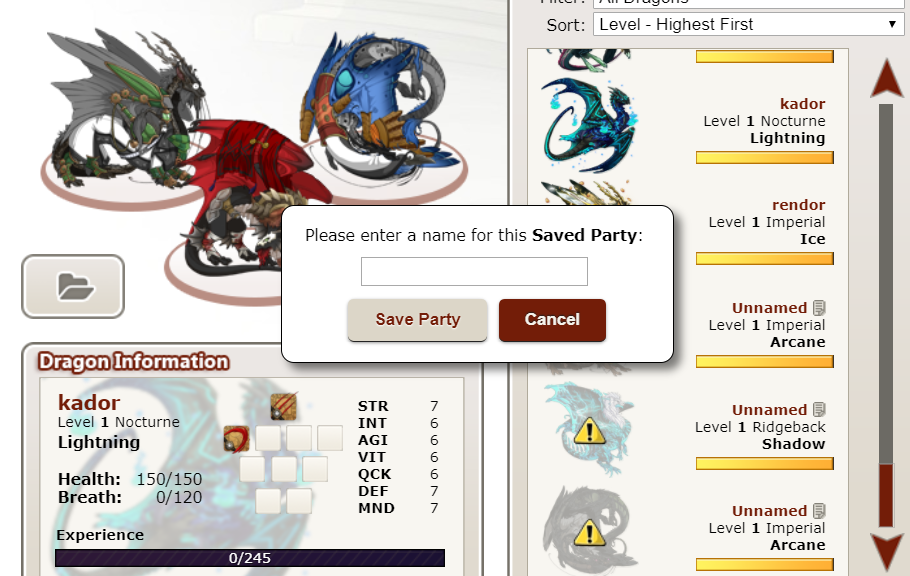Click kador's purple experience bar
910x576 pixels.
pyautogui.click(x=250, y=558)
